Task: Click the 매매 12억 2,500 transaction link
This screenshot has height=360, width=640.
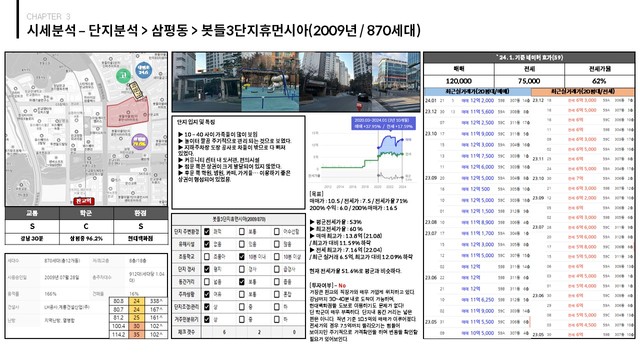Action: click(x=478, y=122)
